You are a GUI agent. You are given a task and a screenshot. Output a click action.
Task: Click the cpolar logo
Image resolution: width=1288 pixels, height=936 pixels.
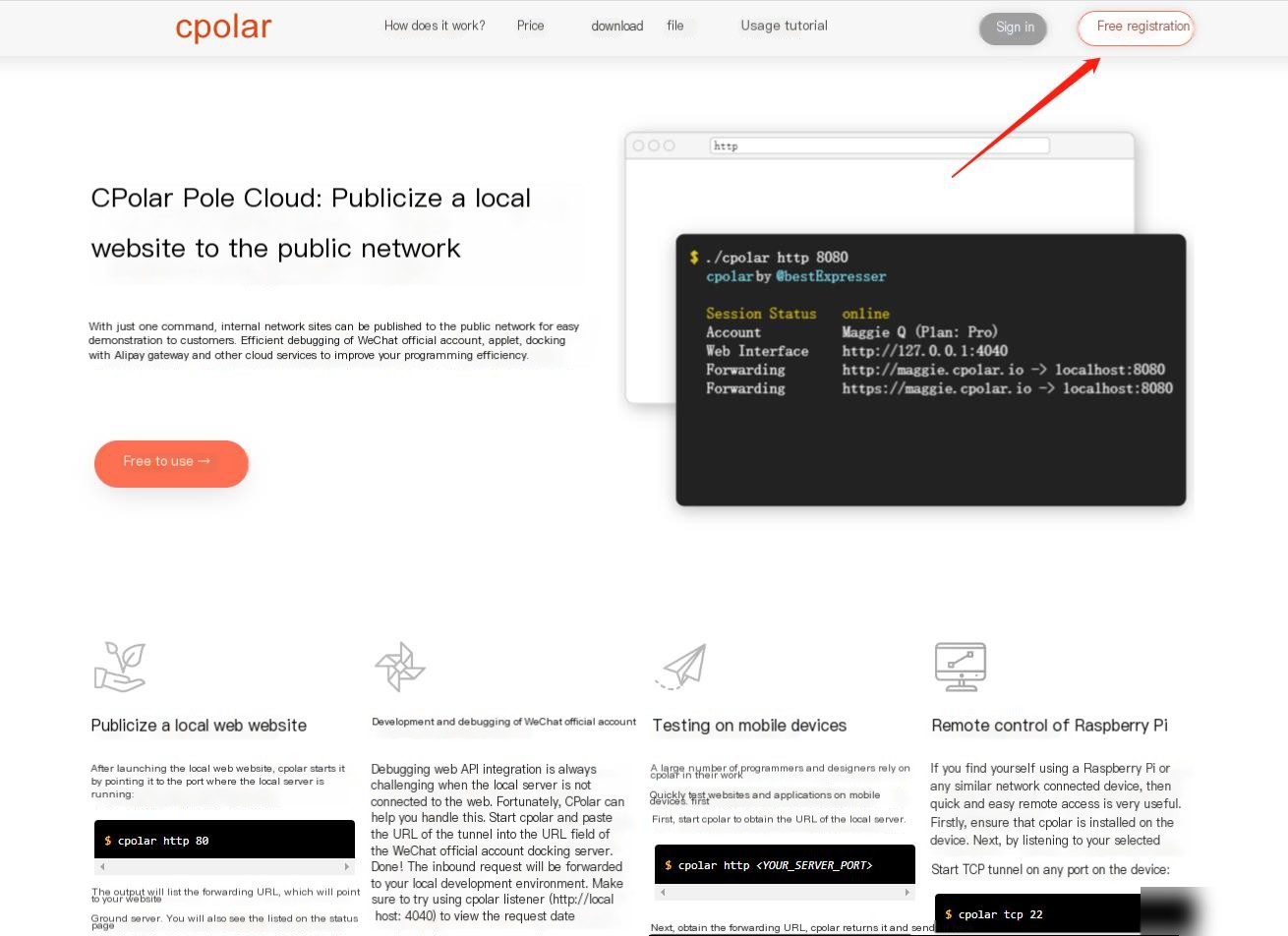tap(223, 28)
